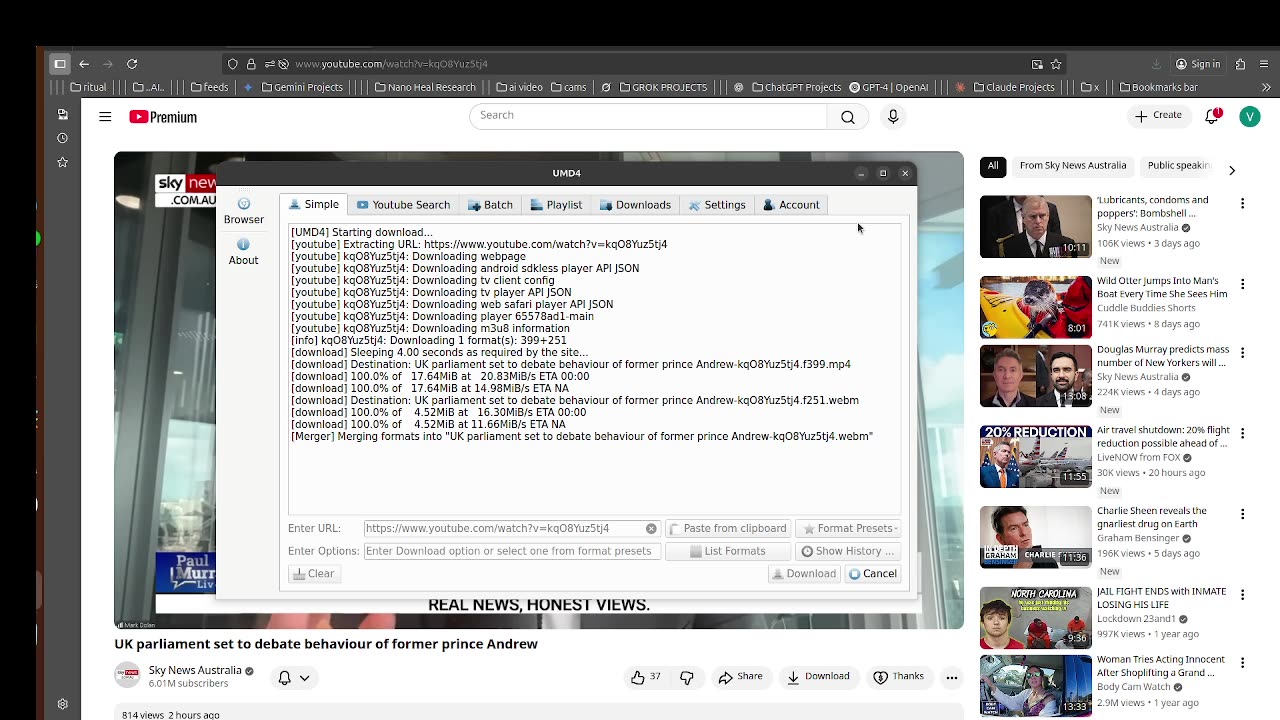Open the Playlist tab
This screenshot has width=1280, height=720.
[556, 204]
